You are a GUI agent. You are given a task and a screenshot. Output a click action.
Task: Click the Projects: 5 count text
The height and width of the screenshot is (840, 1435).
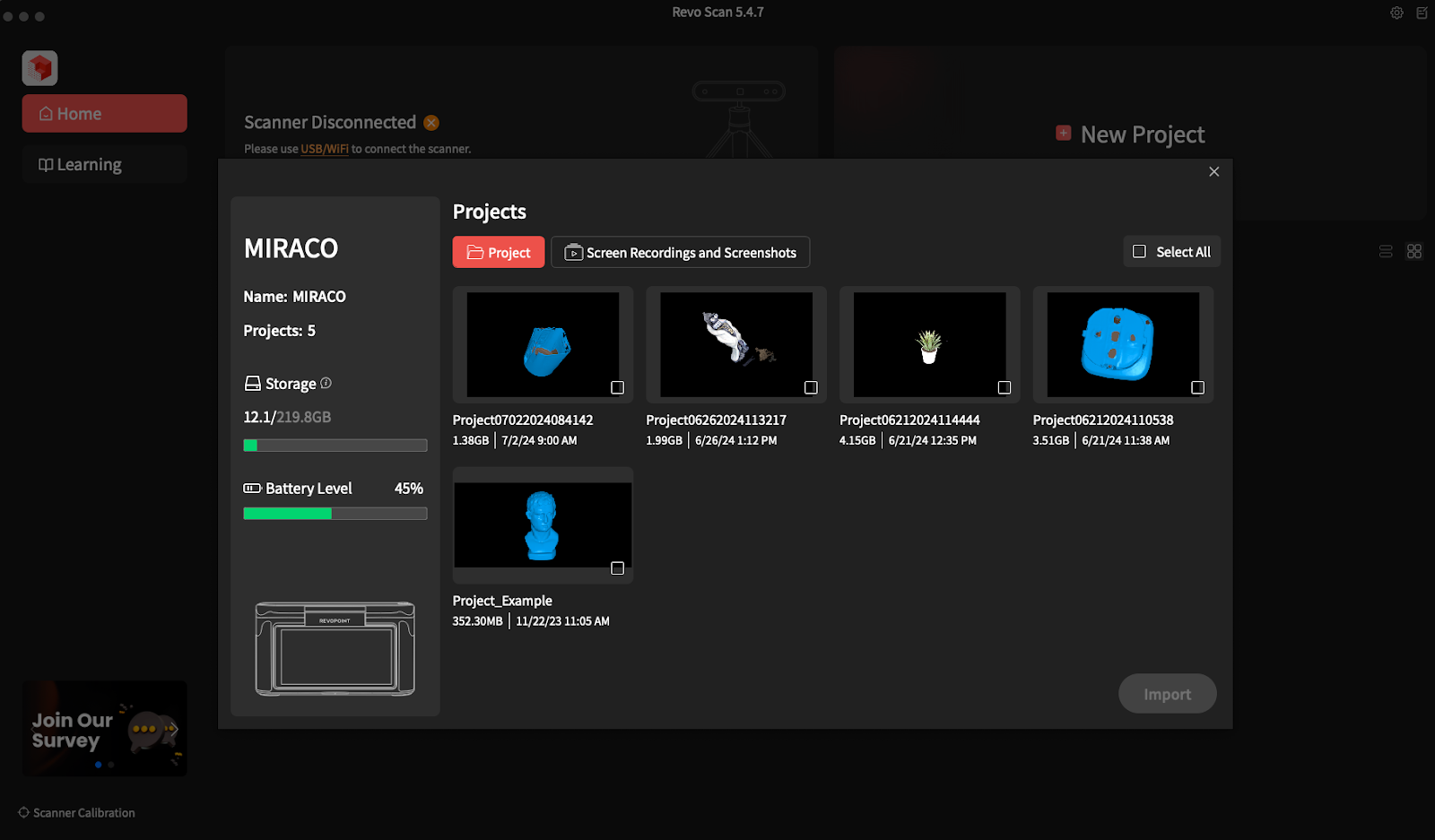coord(279,331)
